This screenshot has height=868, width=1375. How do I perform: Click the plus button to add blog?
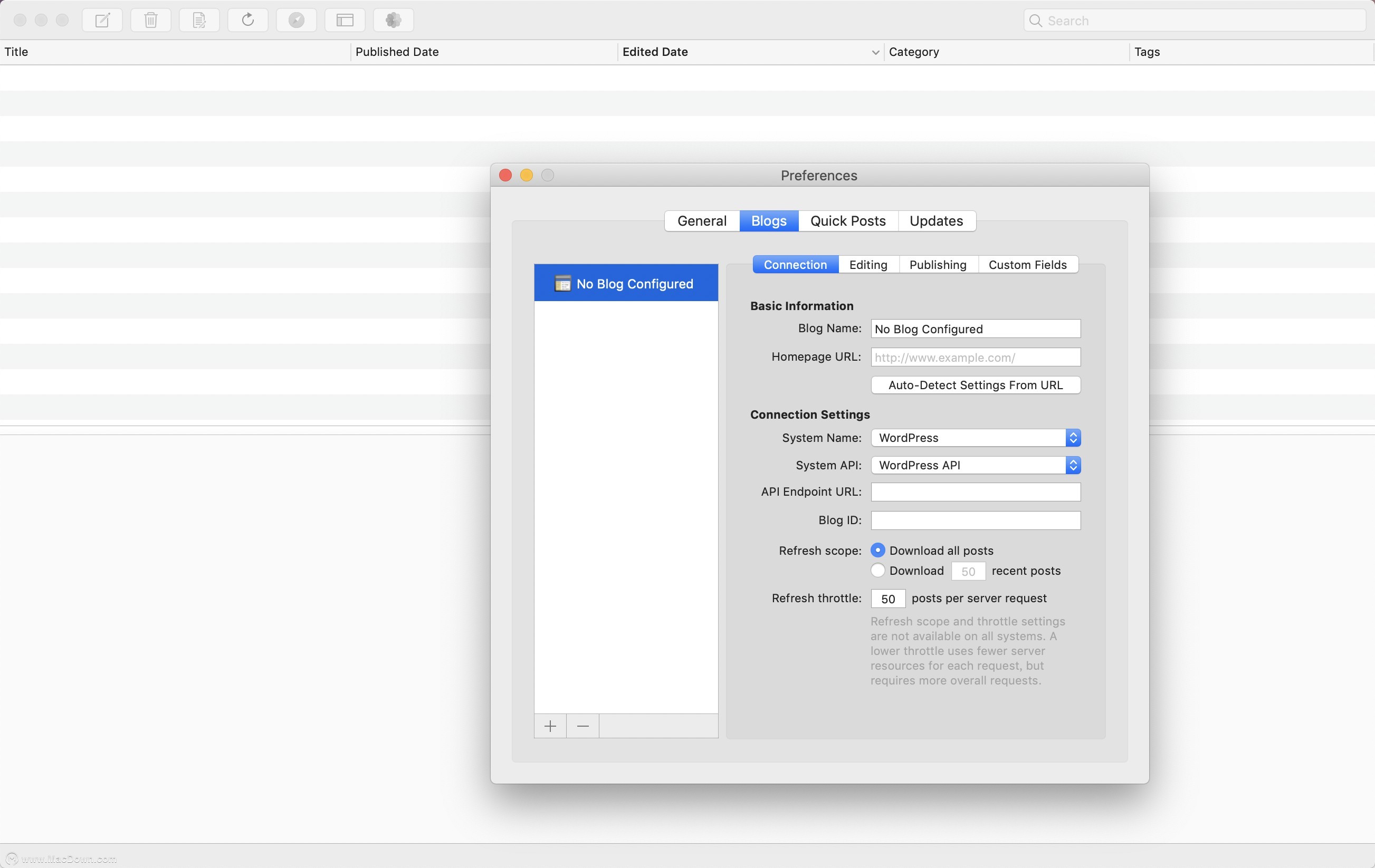(x=550, y=726)
